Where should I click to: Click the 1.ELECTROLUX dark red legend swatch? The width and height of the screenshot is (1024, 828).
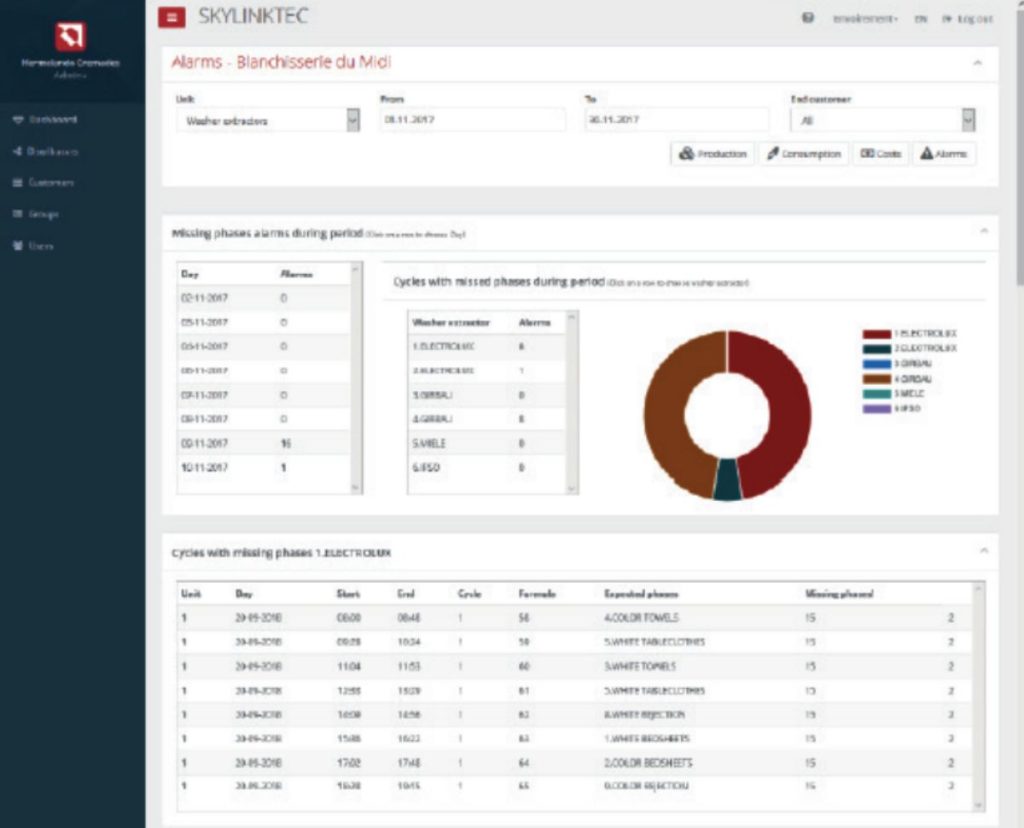875,332
